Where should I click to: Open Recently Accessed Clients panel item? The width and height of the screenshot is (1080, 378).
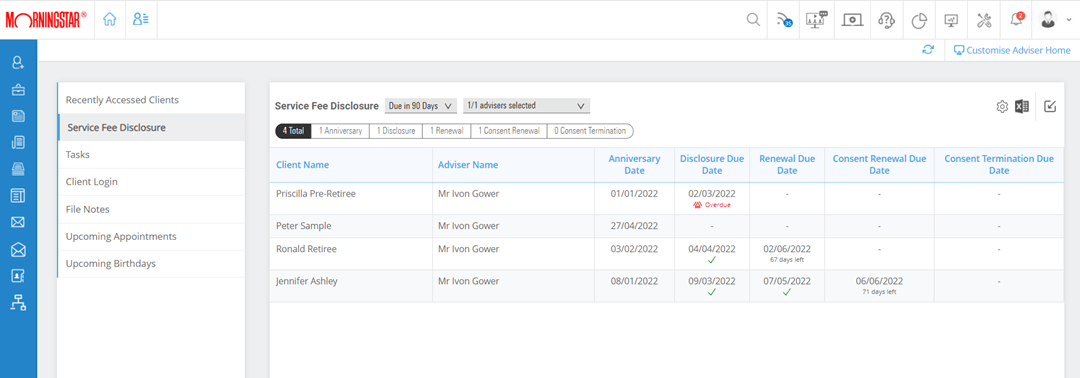coord(152,100)
